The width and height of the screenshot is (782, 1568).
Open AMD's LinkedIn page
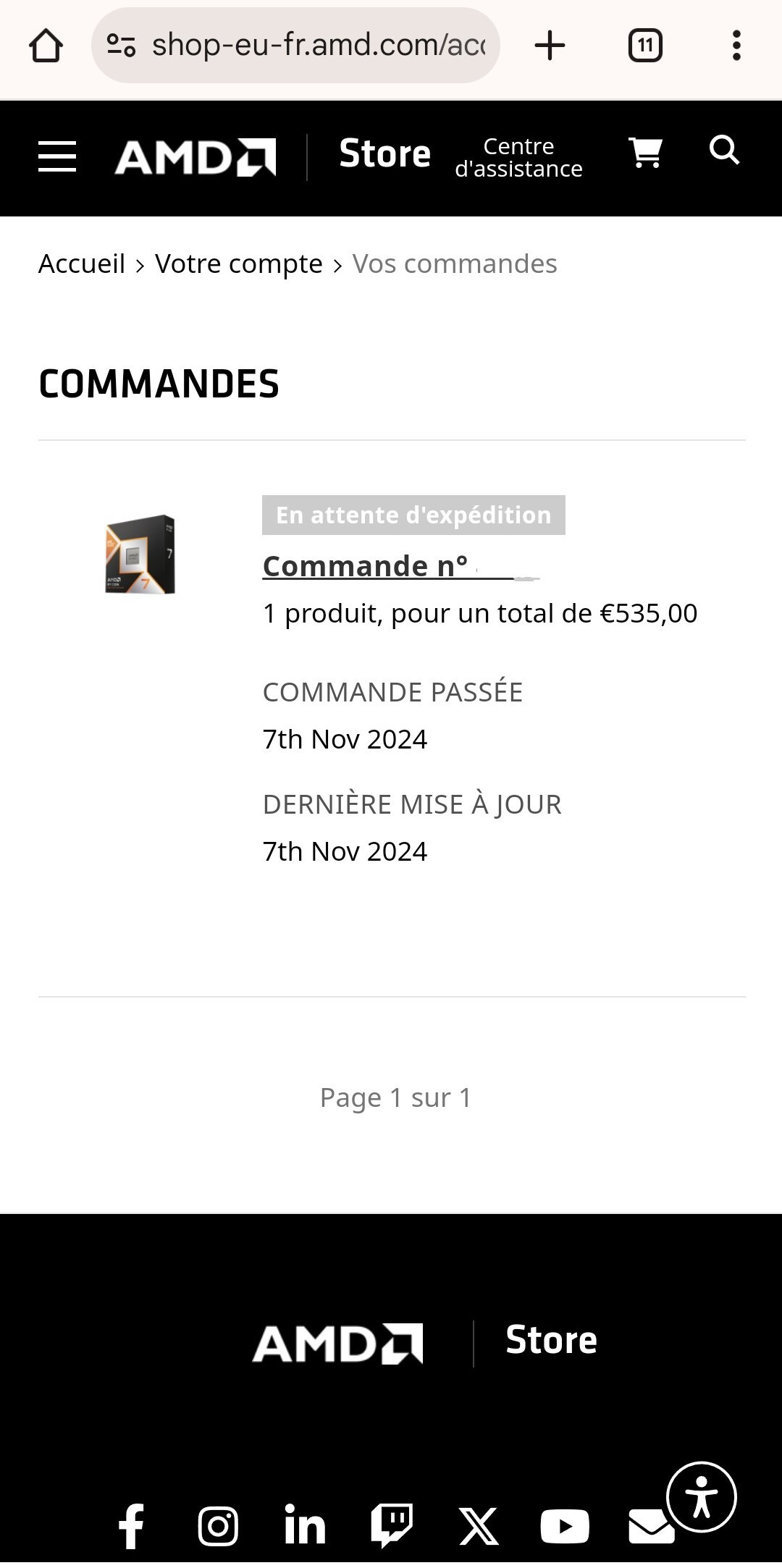tap(305, 1526)
